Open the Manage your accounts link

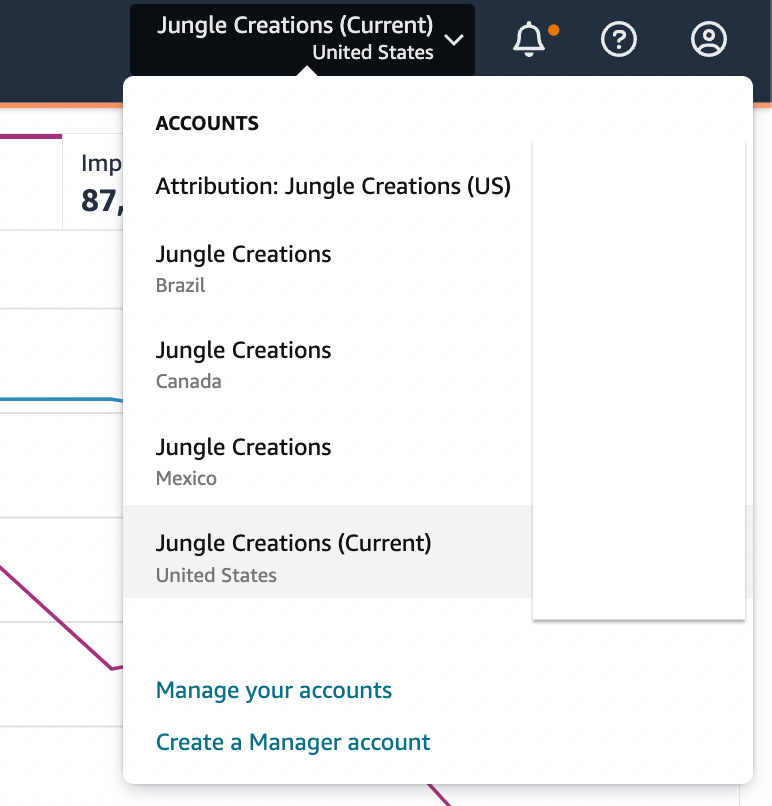(274, 690)
